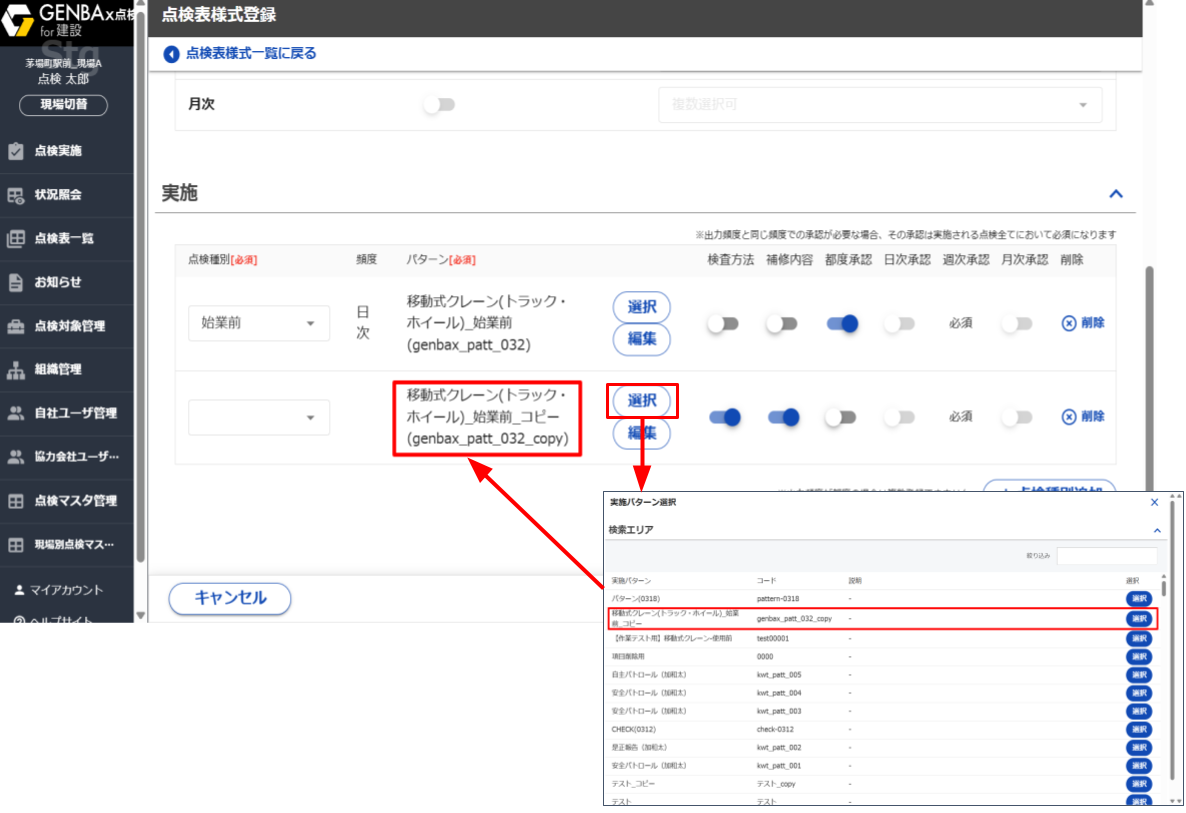Open the 始業前 inspection type dropdown
This screenshot has height=813, width=1186.
258,323
